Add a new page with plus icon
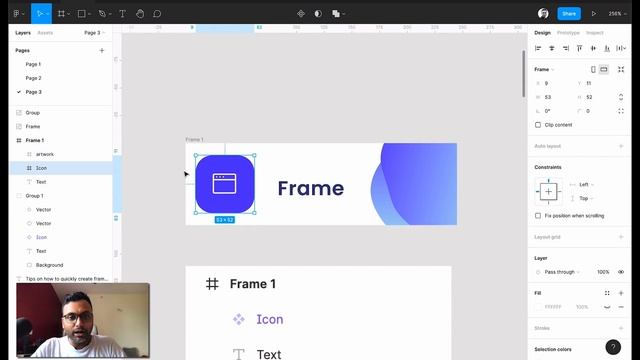The image size is (640, 360). [x=102, y=50]
